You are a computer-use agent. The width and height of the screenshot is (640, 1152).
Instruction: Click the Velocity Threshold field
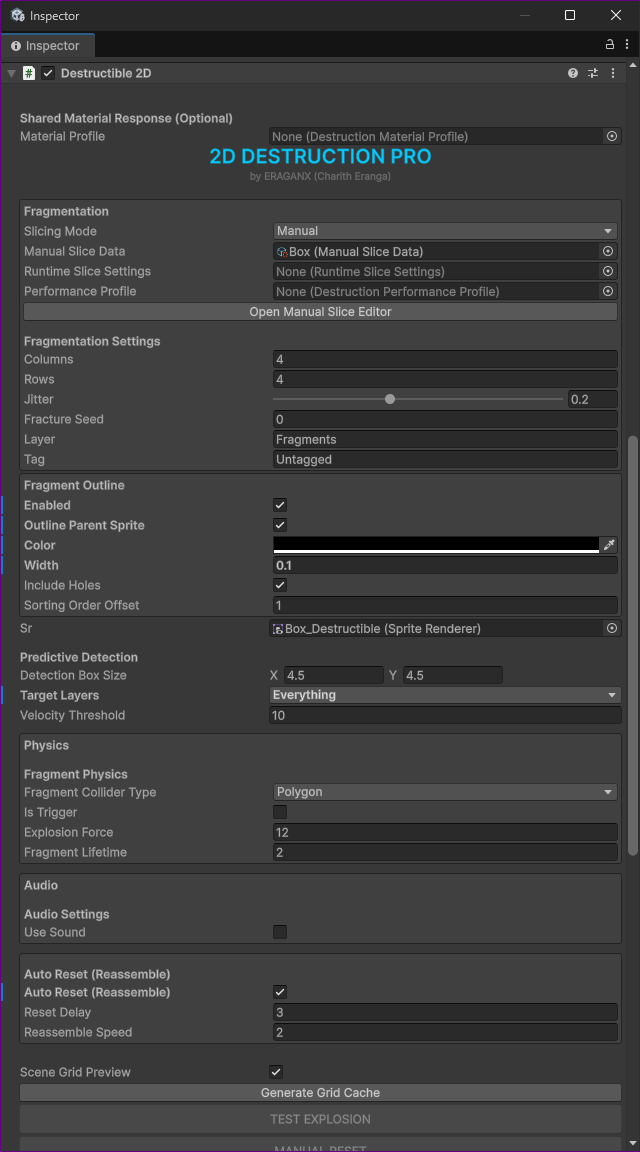pos(445,716)
